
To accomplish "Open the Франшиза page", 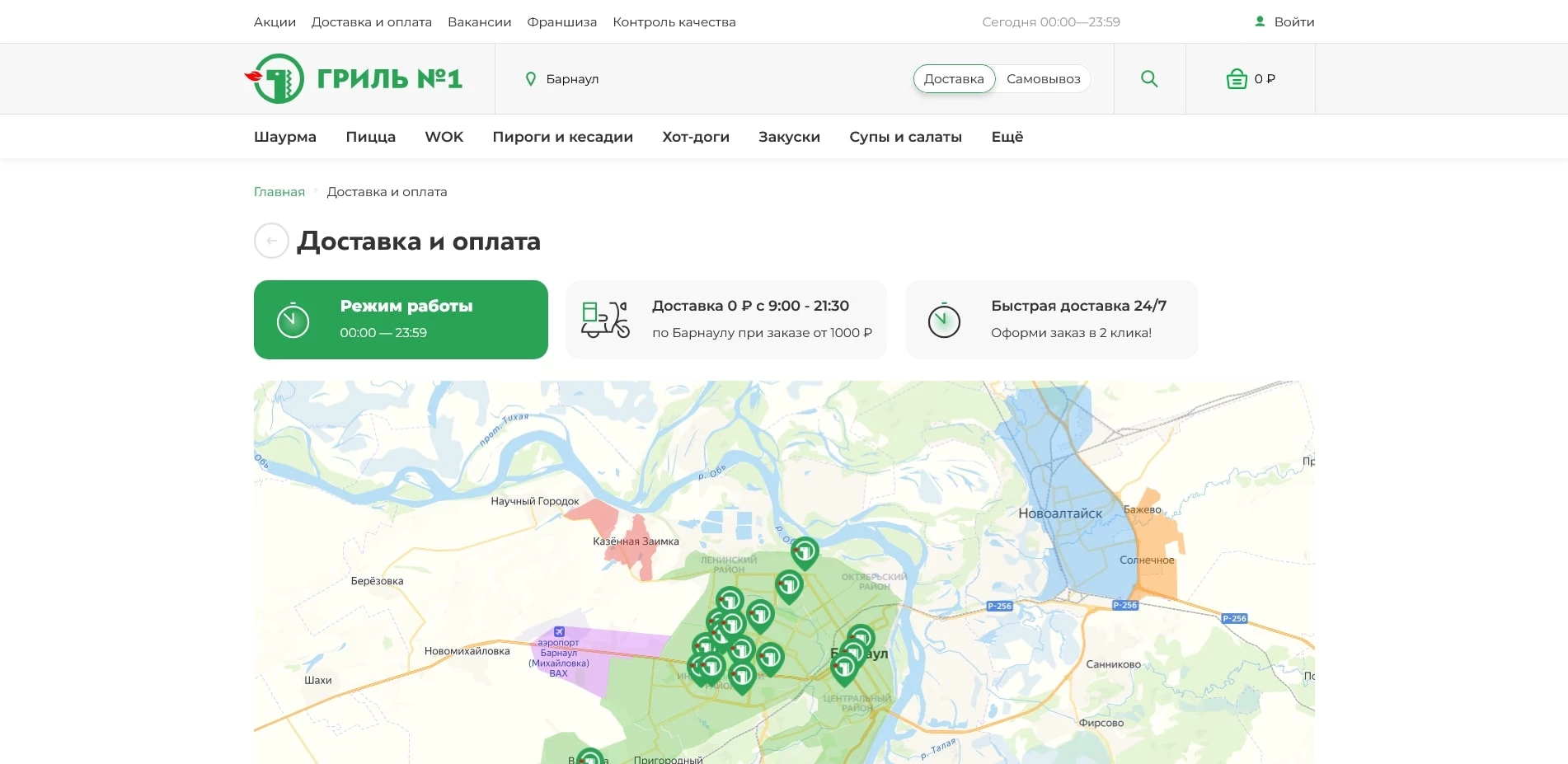I will tap(561, 21).
